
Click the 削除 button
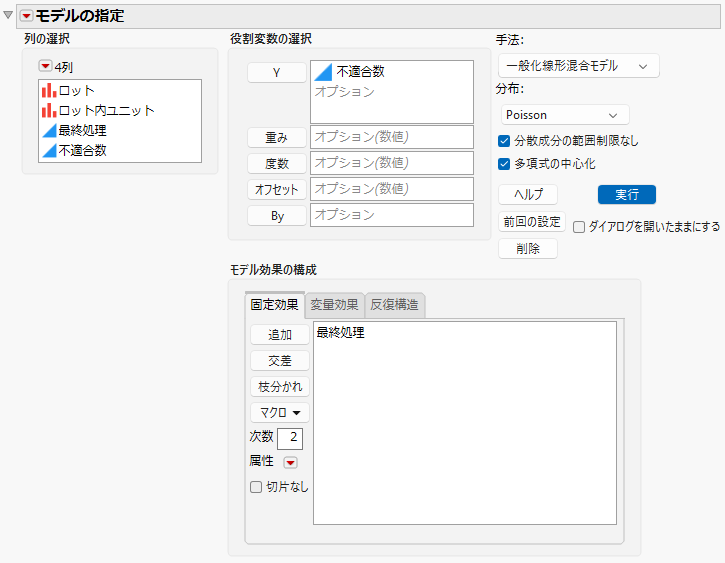point(528,249)
